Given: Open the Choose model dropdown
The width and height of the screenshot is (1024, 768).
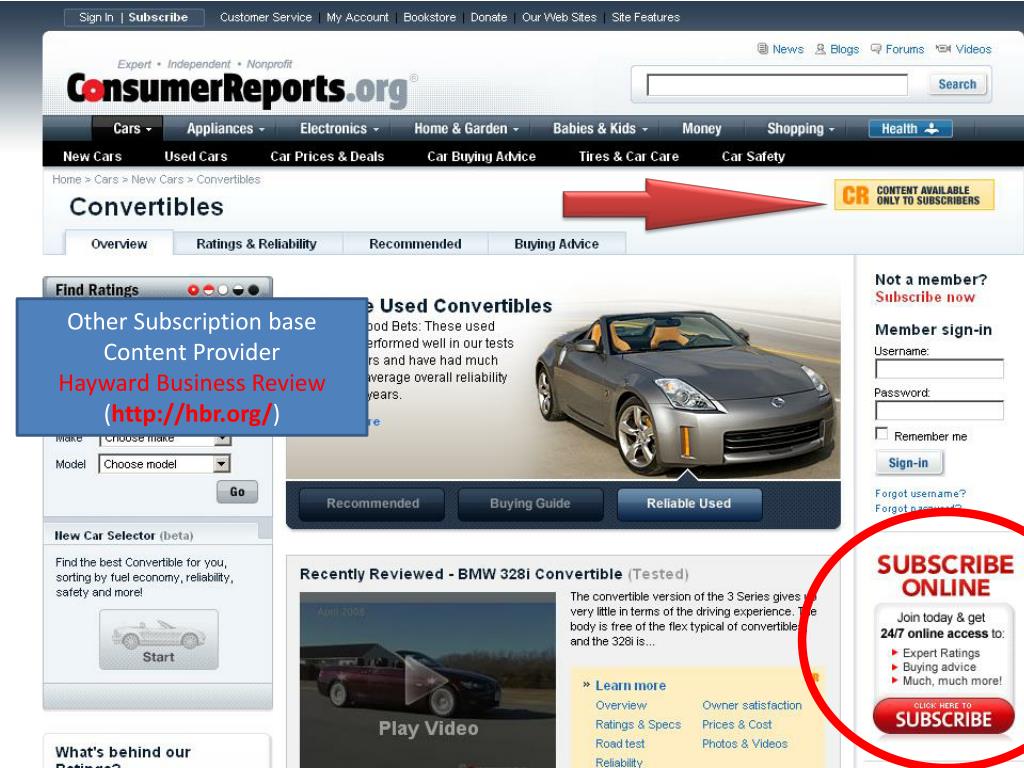Looking at the screenshot, I should tap(165, 464).
